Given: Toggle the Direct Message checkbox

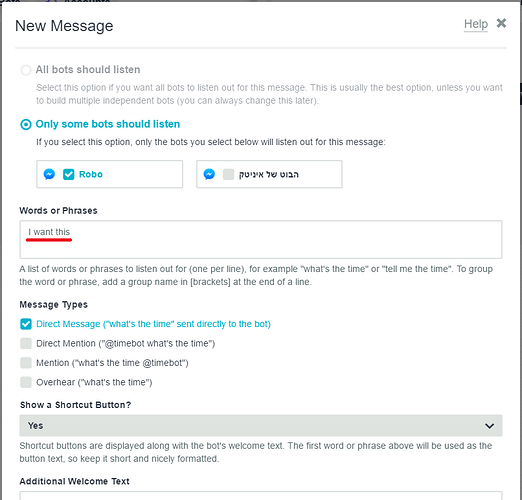Looking at the screenshot, I should [x=26, y=324].
